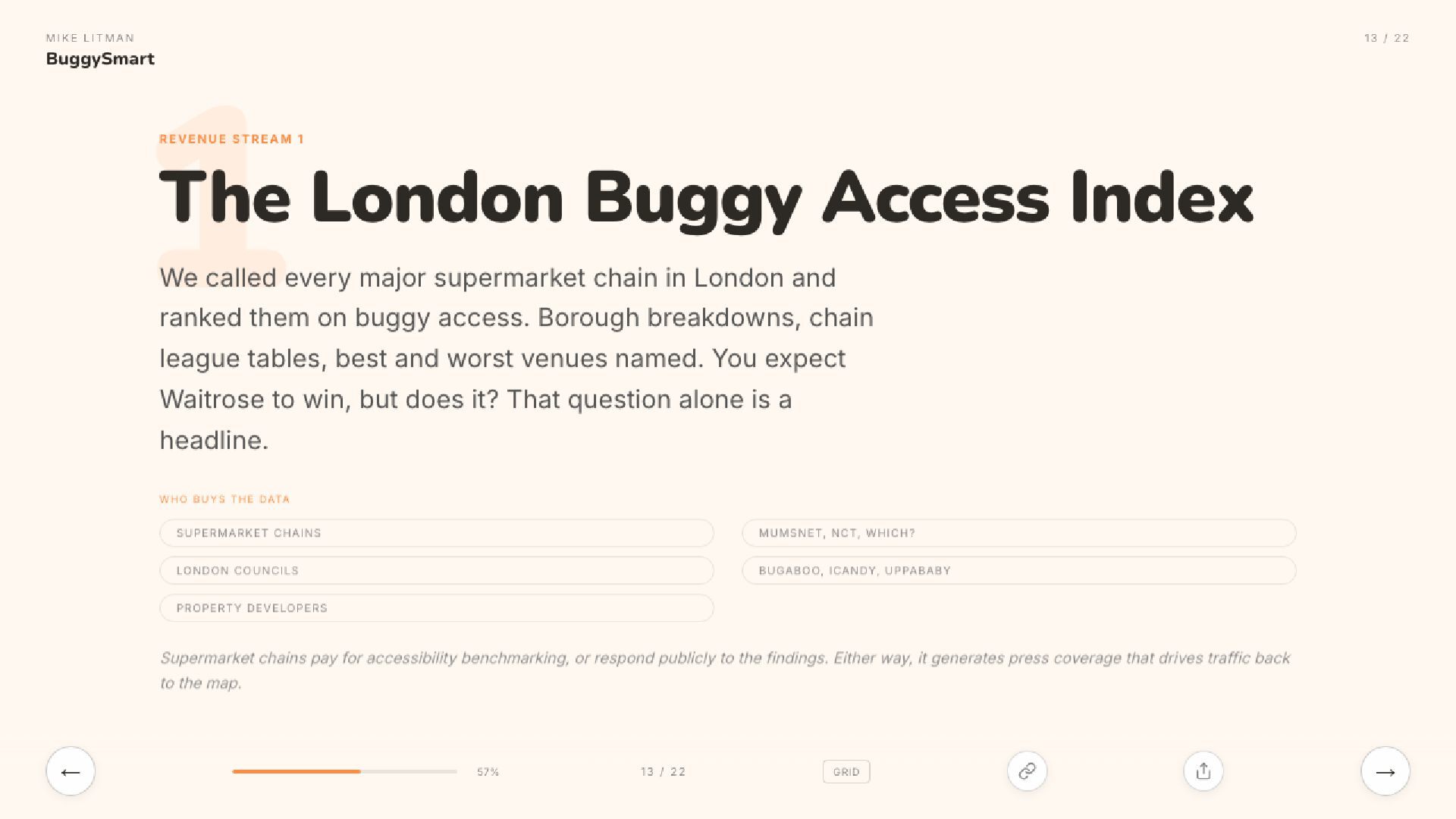Click the Who Buys The Data label
This screenshot has width=1456, height=819.
[224, 499]
